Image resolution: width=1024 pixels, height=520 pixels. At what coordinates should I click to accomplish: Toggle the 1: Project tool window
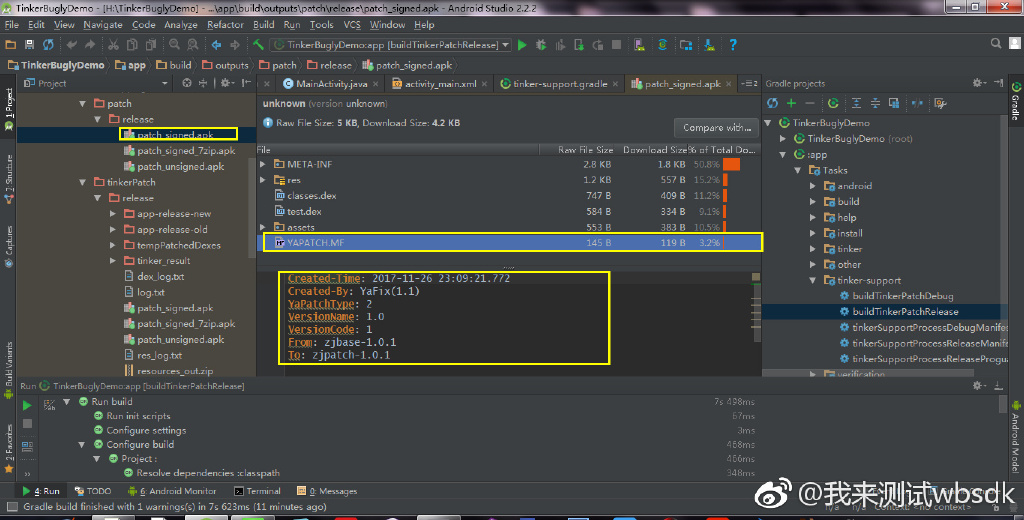[x=8, y=108]
